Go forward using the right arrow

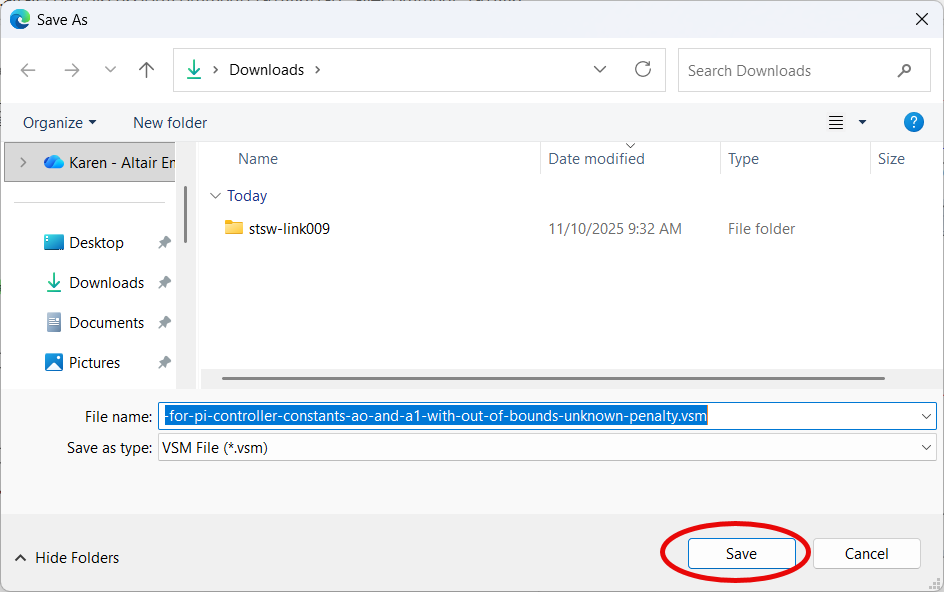coord(72,70)
